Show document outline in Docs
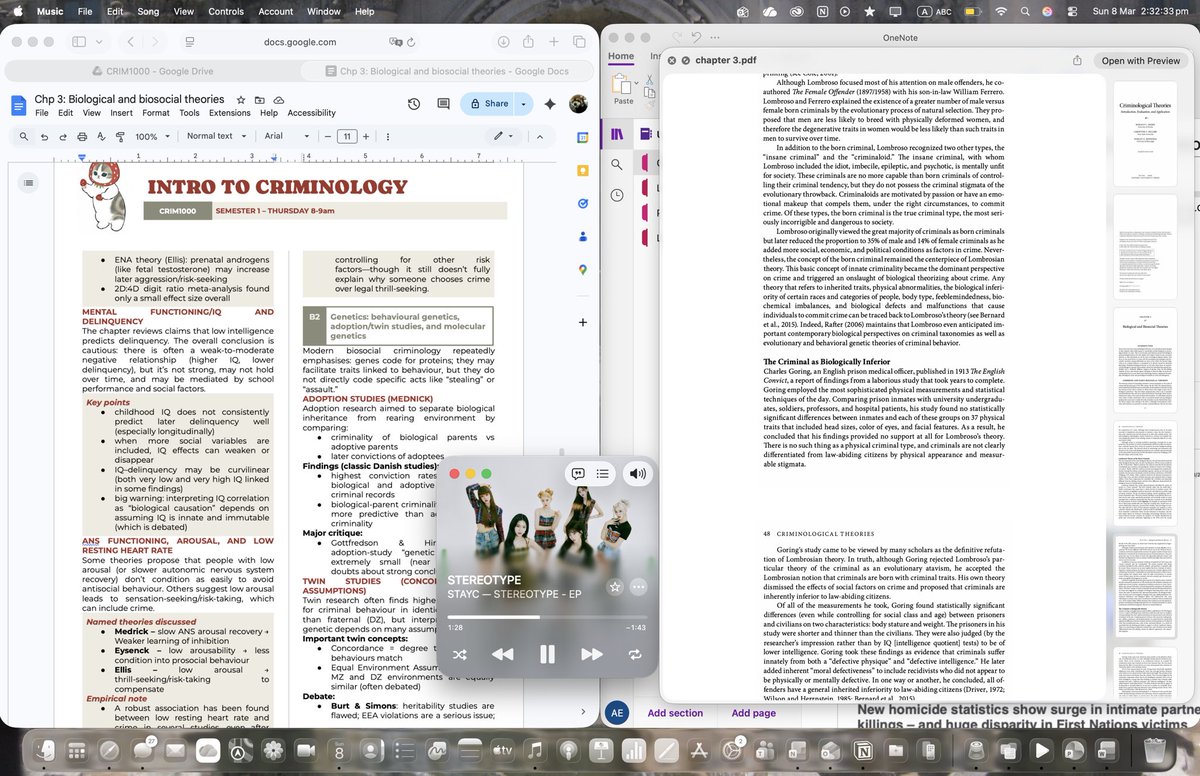Screen dimensions: 1200x776 coord(28,182)
